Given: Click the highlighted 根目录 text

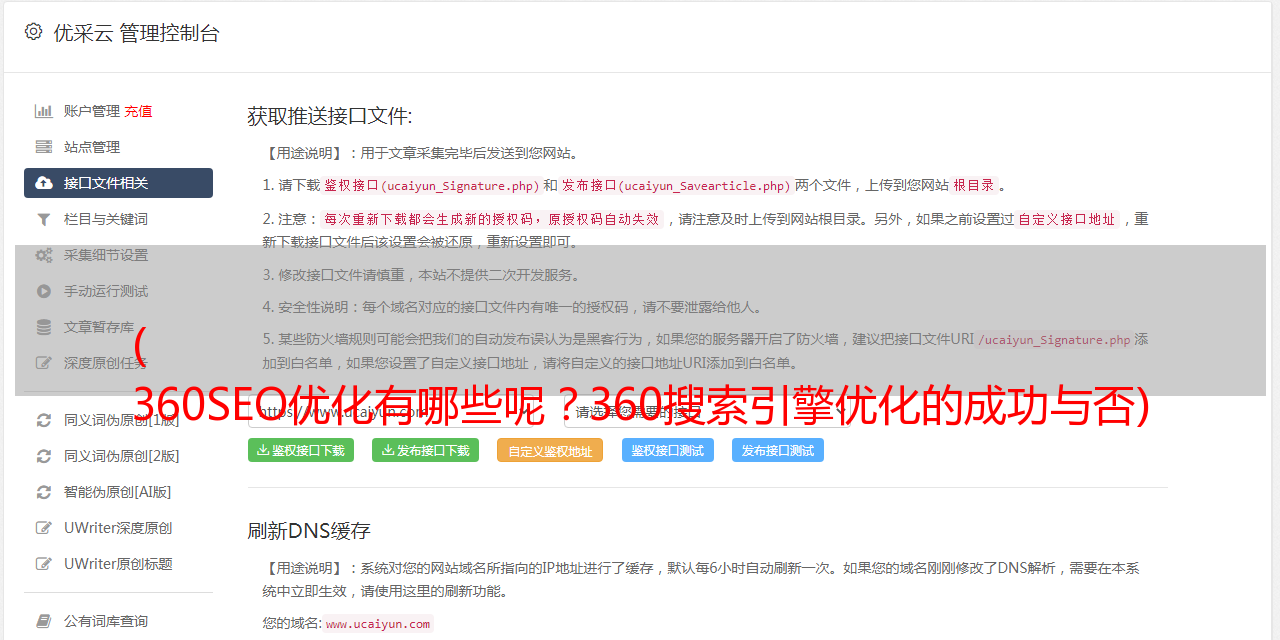Looking at the screenshot, I should tap(974, 185).
